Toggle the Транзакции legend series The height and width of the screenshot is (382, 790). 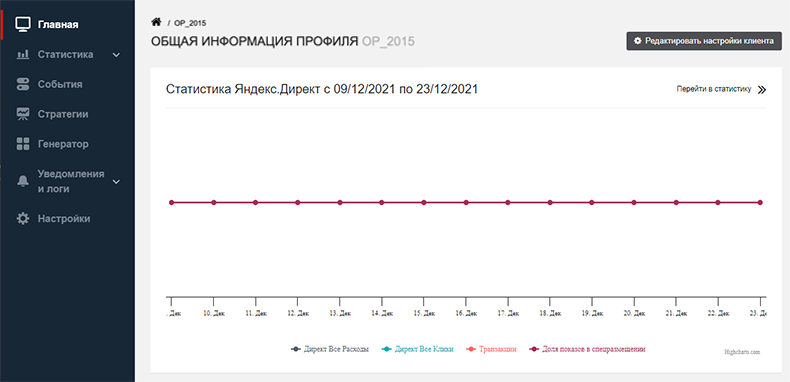pos(491,349)
